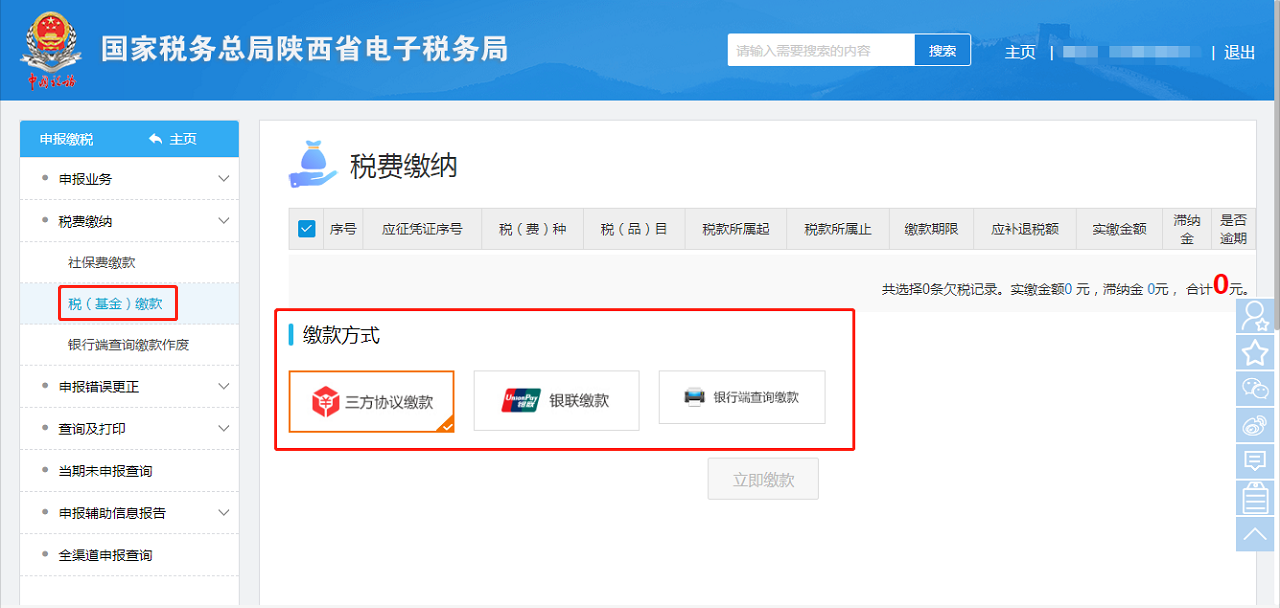Viewport: 1280px width, 608px height.
Task: Open 申报辅助信息报告 menu item
Action: [129, 513]
